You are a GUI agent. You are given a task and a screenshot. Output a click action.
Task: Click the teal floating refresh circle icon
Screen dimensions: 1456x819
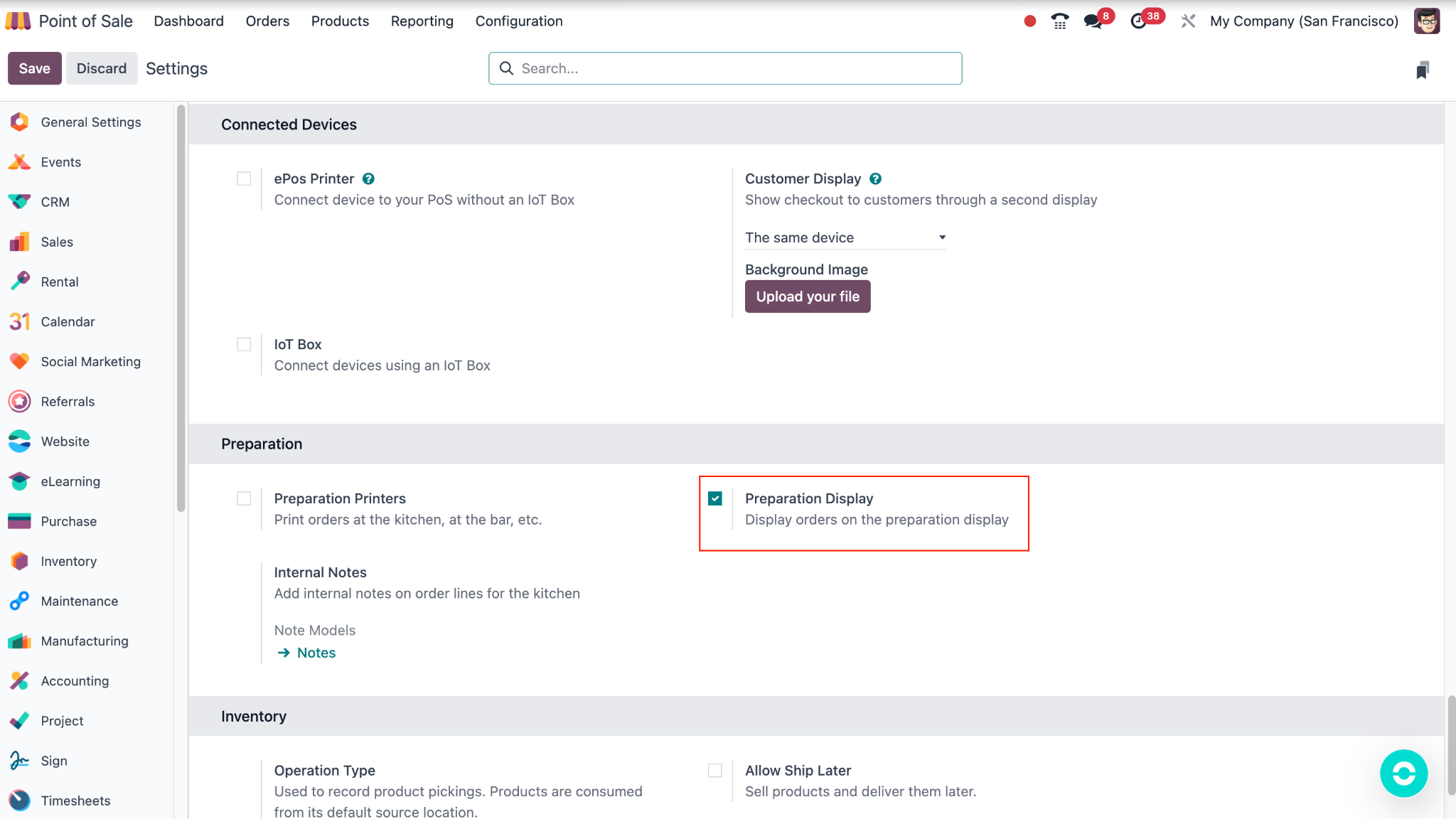[1403, 773]
